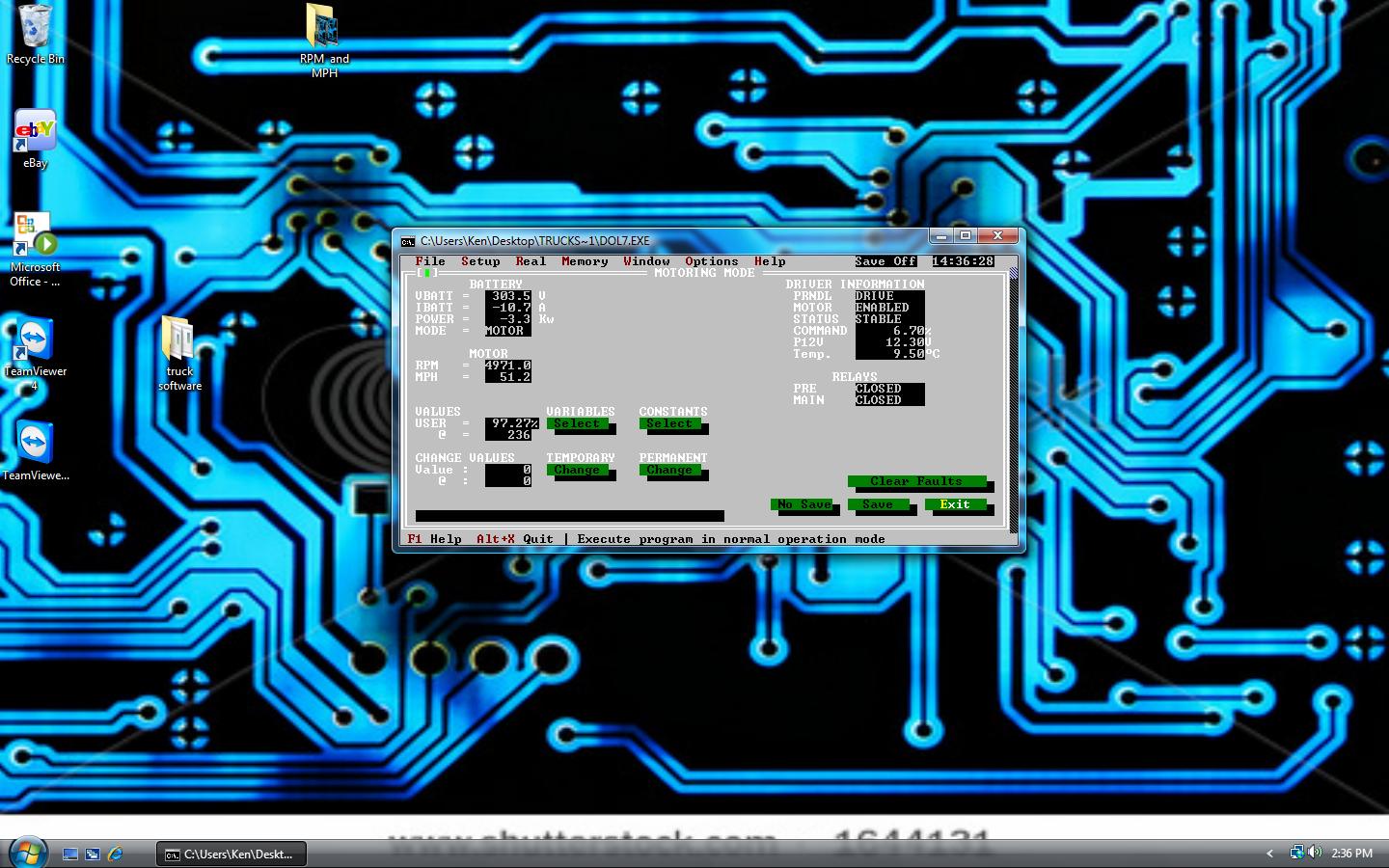Launch Internet Explorer from quick launch
Screen dimensions: 1389x868
115,854
